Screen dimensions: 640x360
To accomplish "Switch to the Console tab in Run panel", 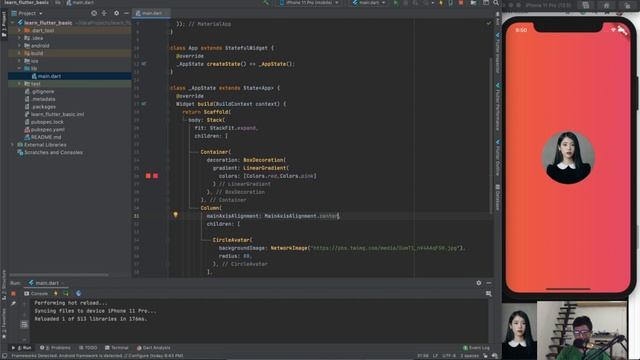I will (36, 293).
